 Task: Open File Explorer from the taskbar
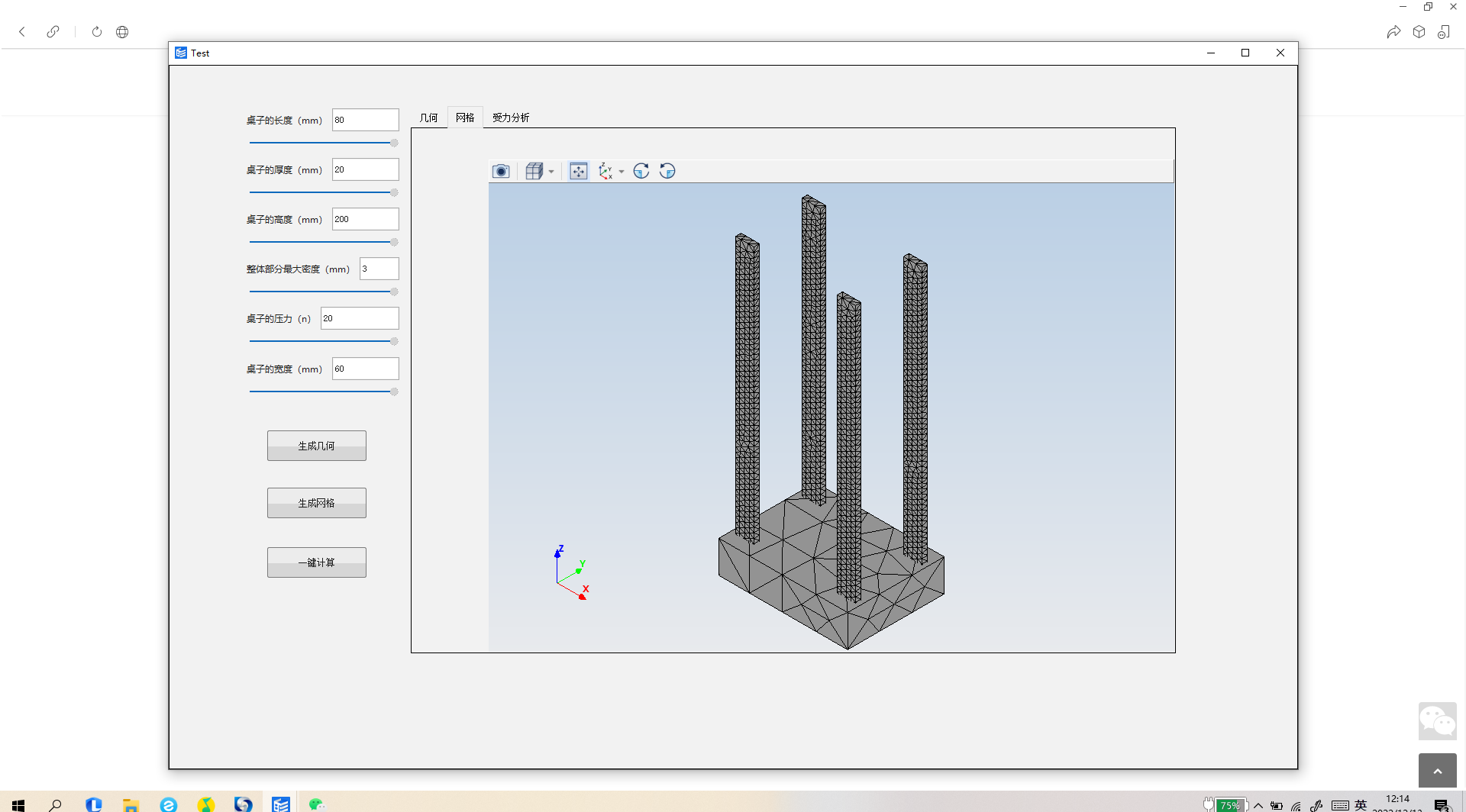(x=131, y=804)
